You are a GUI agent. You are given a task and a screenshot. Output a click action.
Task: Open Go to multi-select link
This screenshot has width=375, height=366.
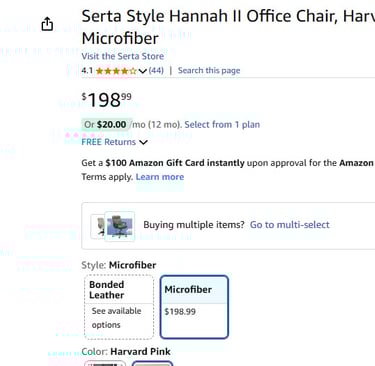[x=290, y=225]
